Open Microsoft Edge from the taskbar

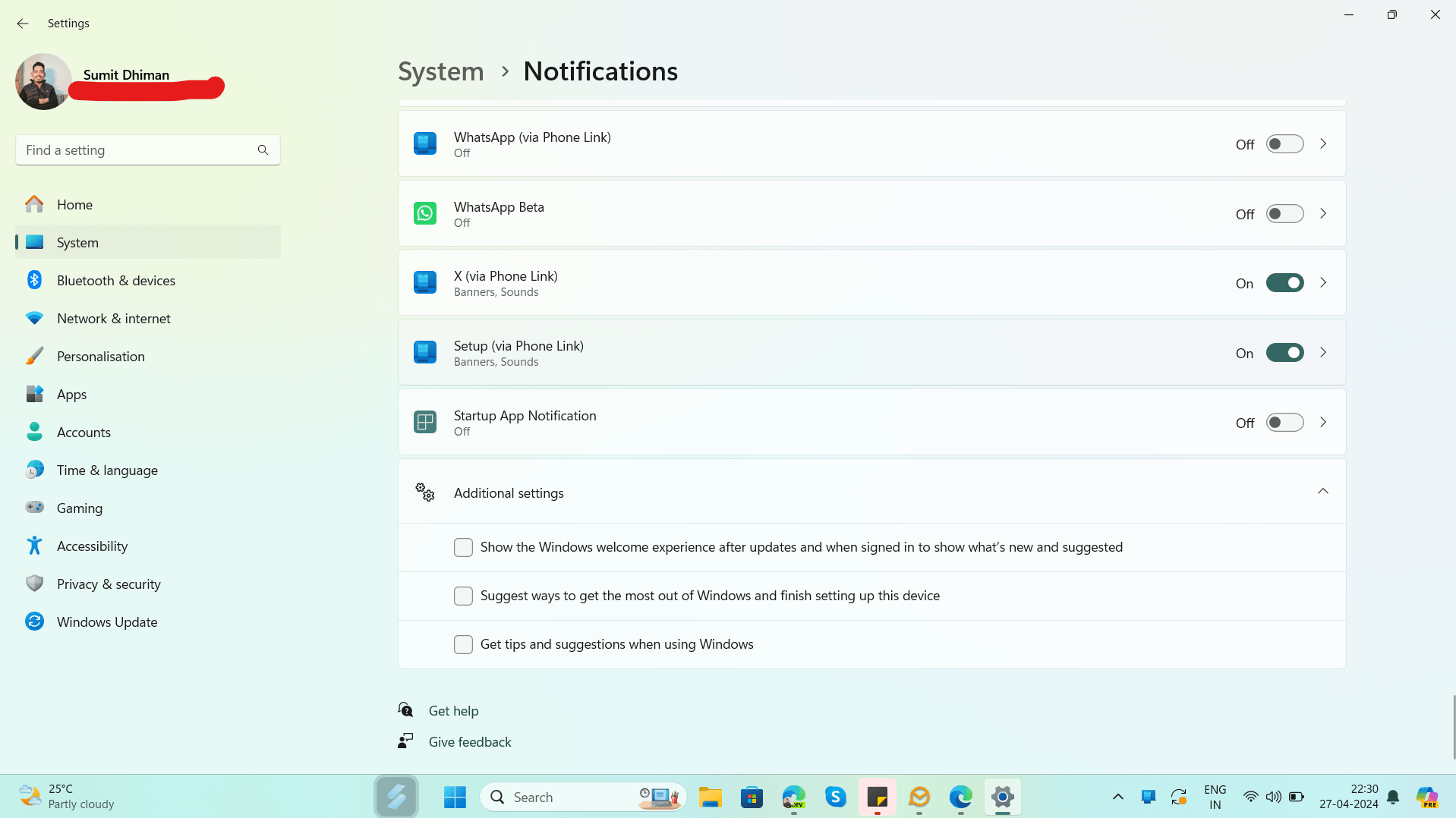961,797
